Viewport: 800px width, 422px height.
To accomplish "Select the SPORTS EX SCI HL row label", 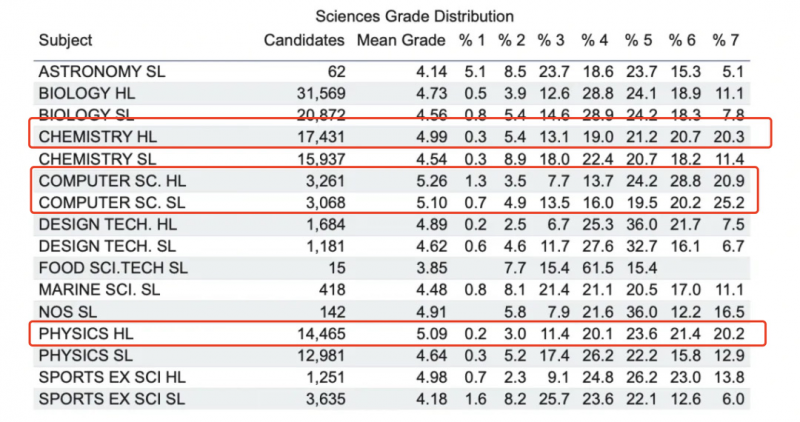I will (112, 377).
